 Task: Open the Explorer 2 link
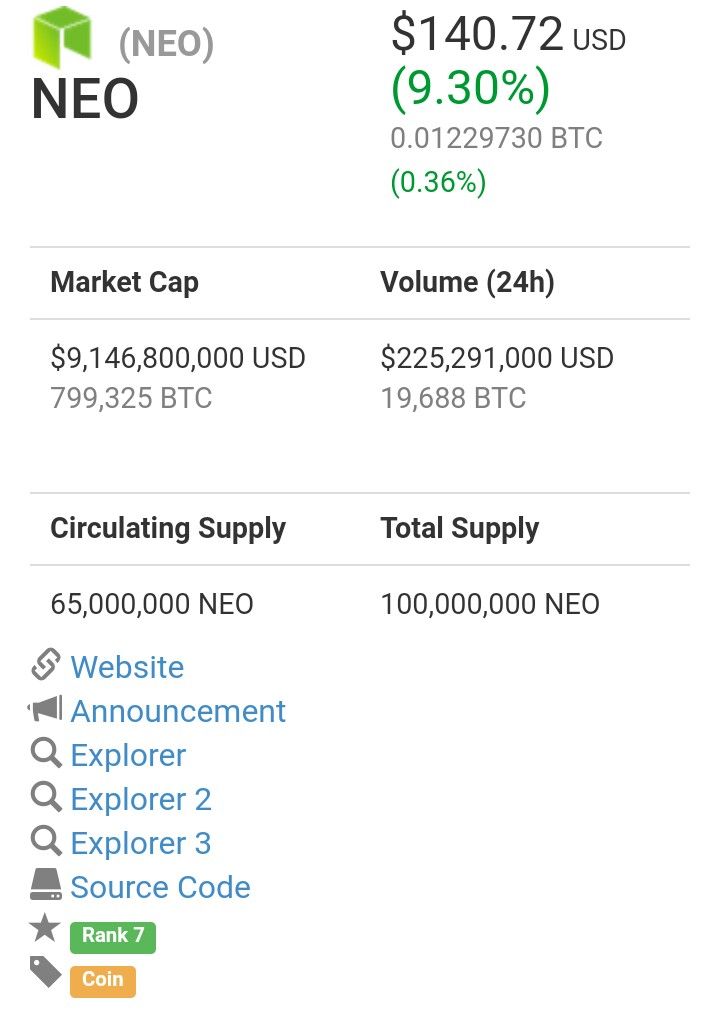[141, 799]
